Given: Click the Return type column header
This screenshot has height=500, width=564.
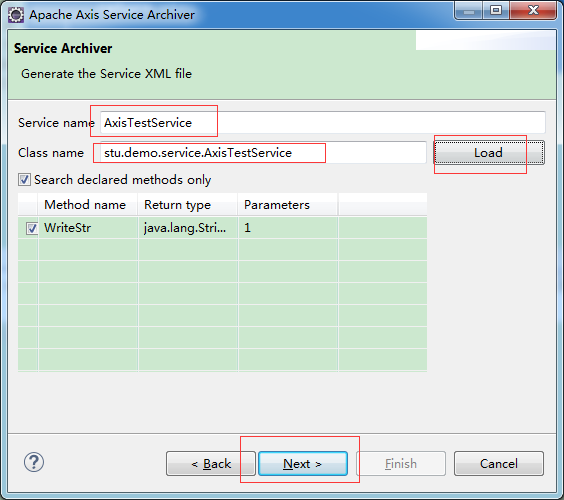Looking at the screenshot, I should pos(187,205).
